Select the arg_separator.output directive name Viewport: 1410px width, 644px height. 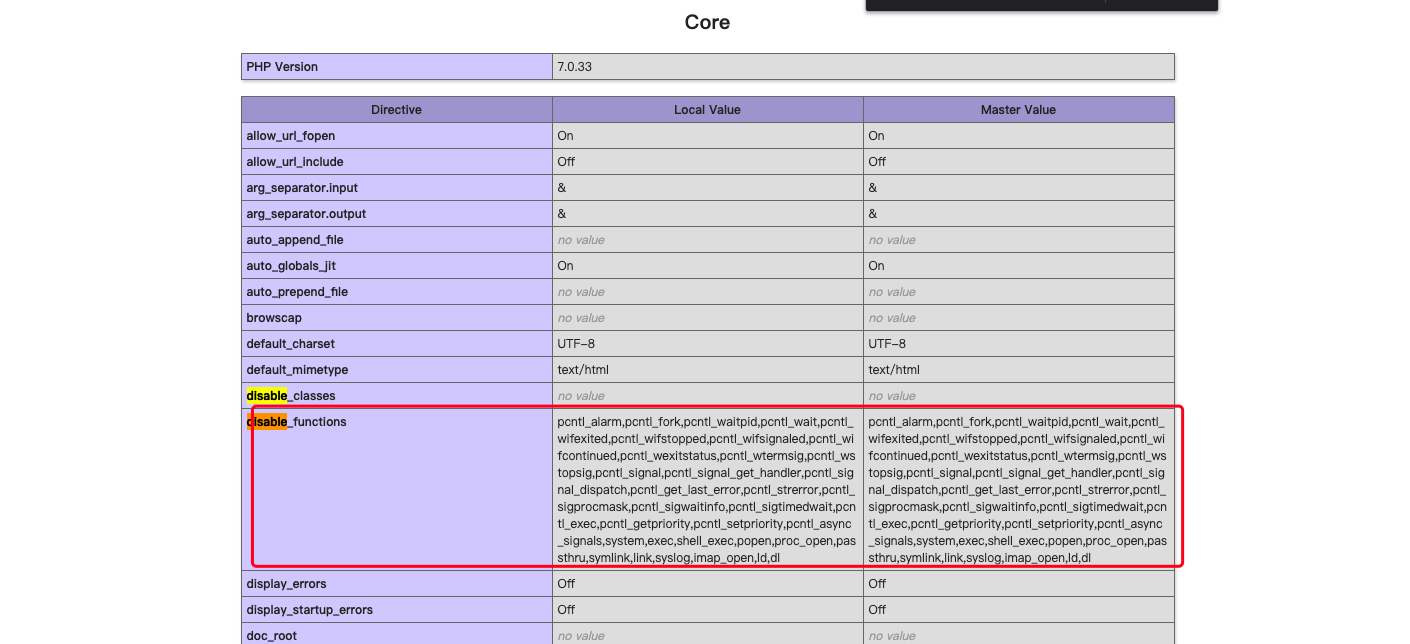pos(306,214)
